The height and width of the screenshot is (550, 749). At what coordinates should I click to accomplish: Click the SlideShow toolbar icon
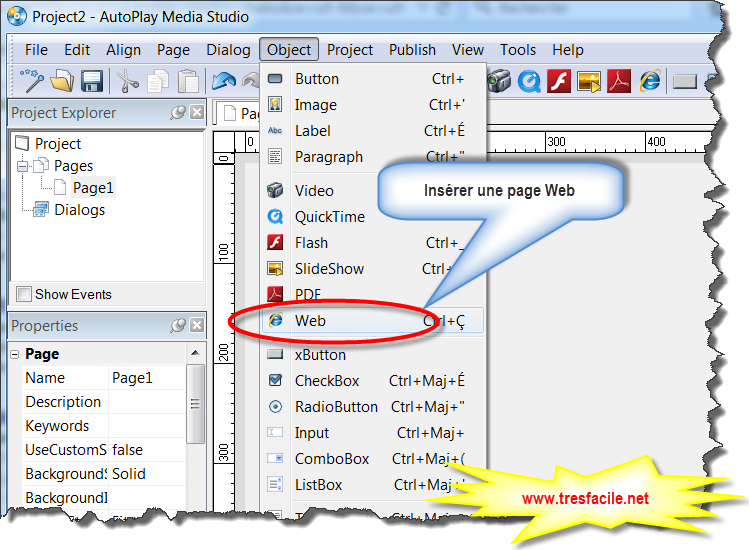click(589, 81)
